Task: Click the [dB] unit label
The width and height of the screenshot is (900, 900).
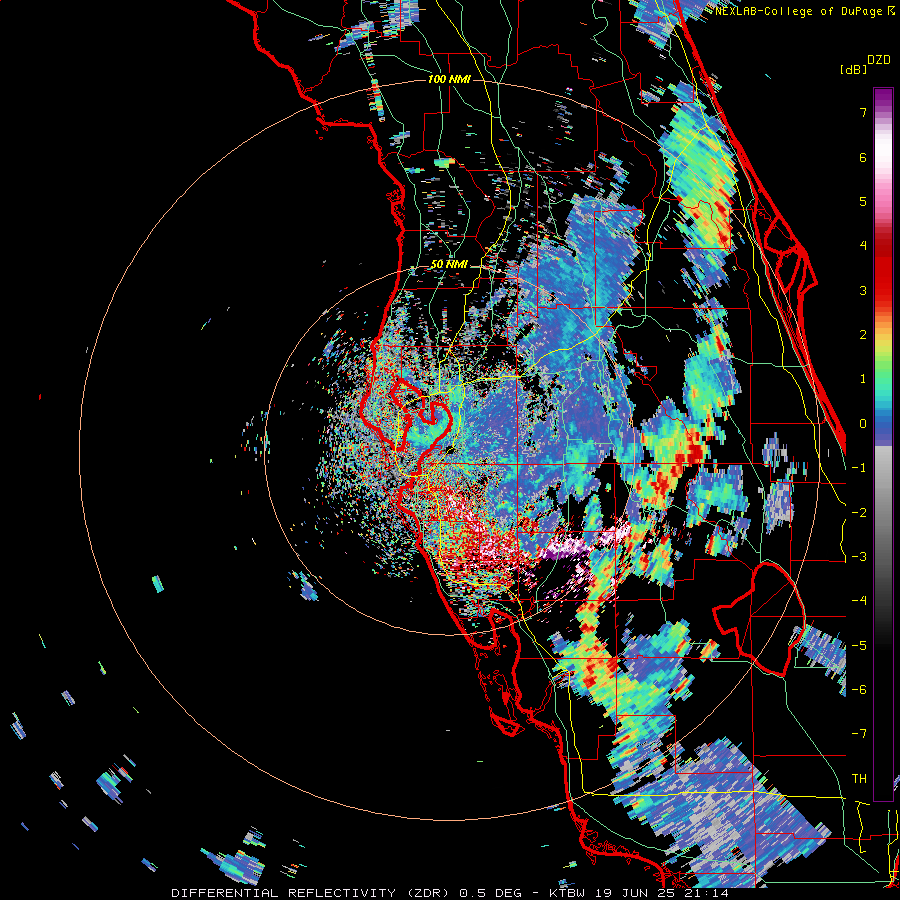Action: tap(854, 69)
